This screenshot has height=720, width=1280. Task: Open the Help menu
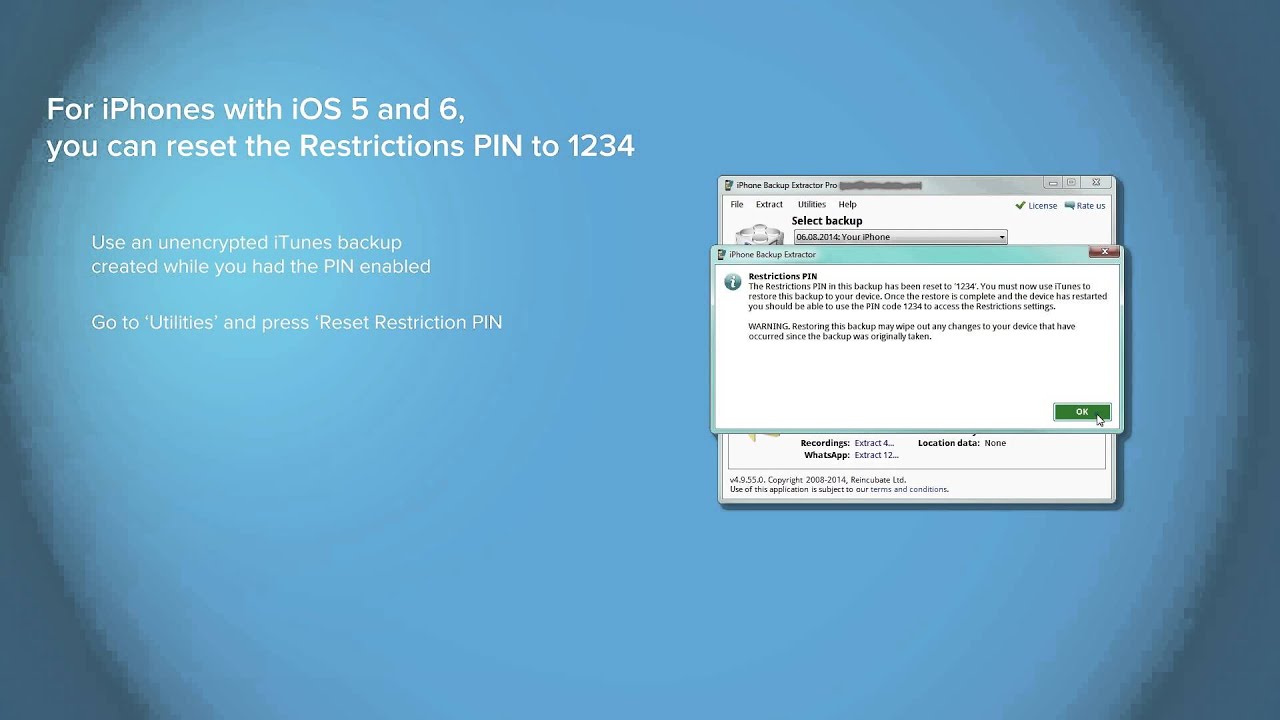pyautogui.click(x=847, y=204)
